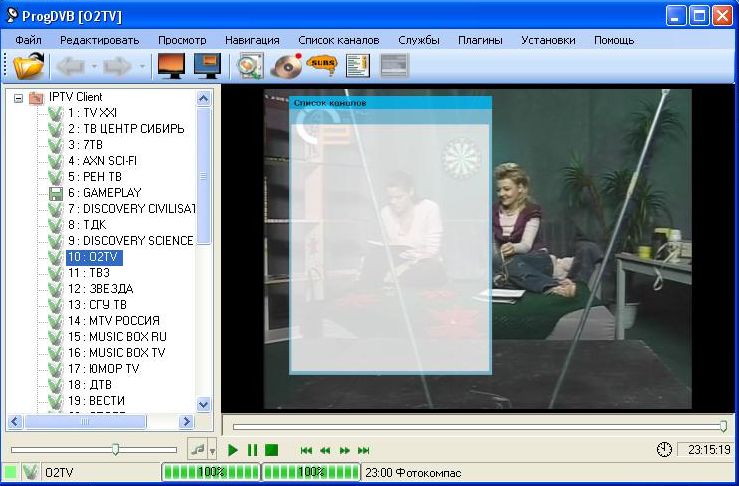Open the program guide list icon
The width and height of the screenshot is (739, 486).
[357, 66]
